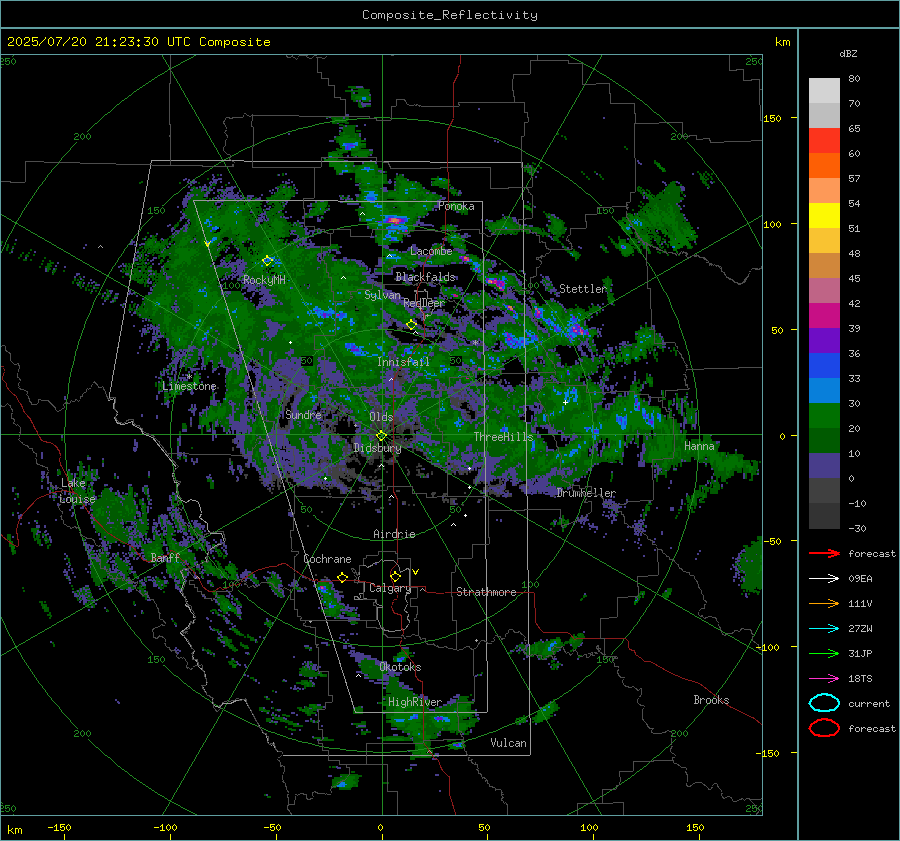900x841 pixels.
Task: Click the cyan 27ZW arrow in the legend
Action: 824,629
